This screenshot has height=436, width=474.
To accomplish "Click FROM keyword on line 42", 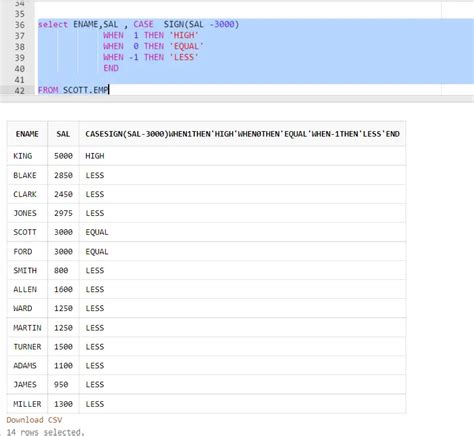I will pos(48,90).
